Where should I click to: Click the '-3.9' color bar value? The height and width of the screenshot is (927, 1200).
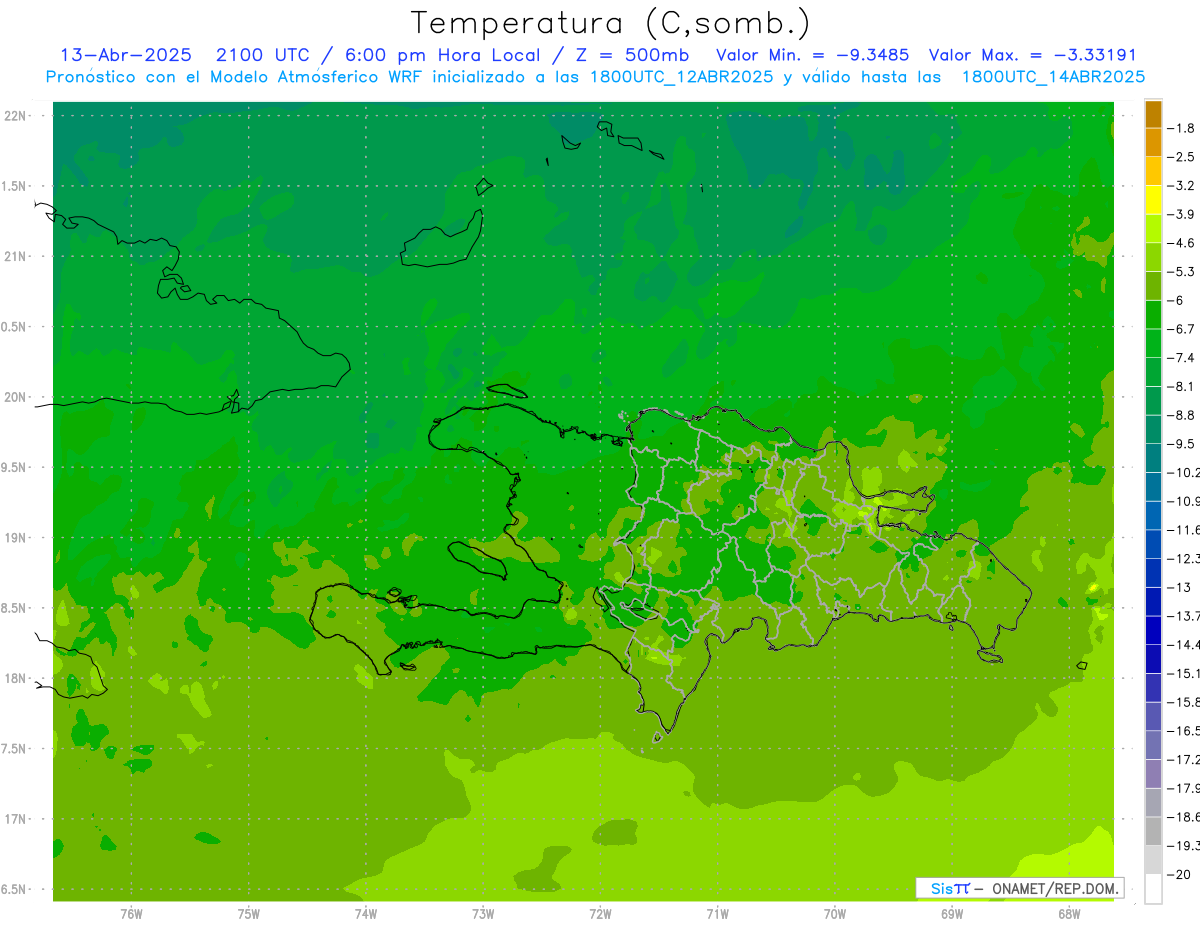click(1182, 214)
